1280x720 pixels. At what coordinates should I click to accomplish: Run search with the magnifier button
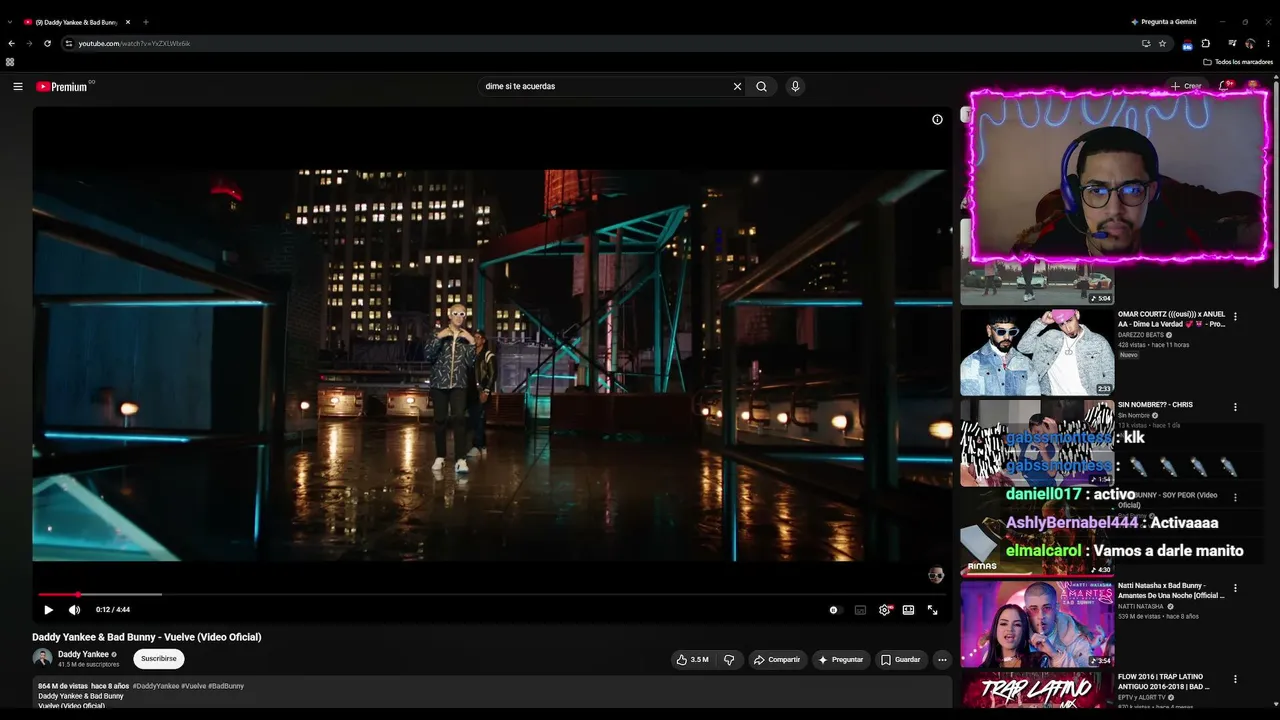[x=761, y=87]
